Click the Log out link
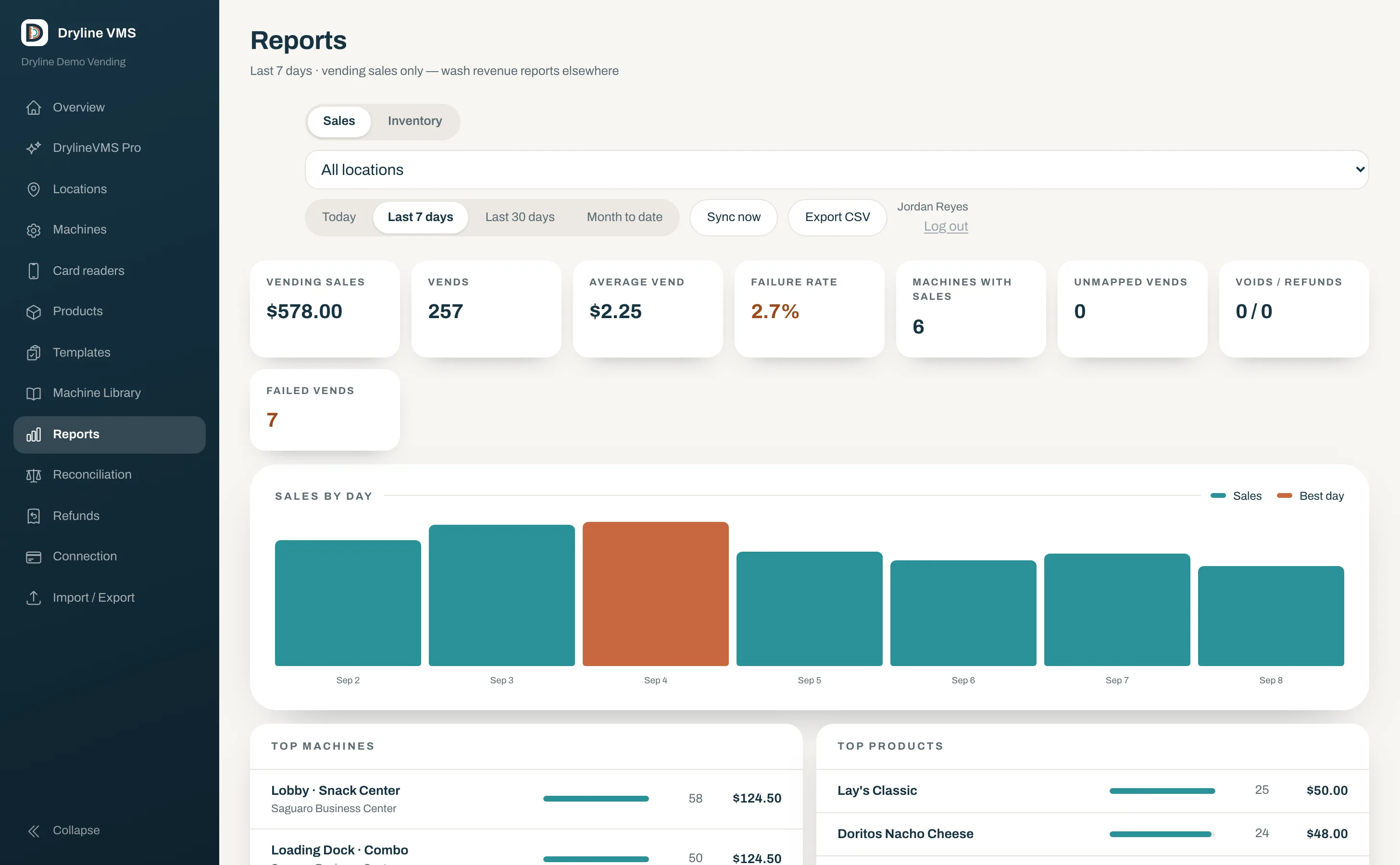The width and height of the screenshot is (1400, 865). (x=946, y=226)
